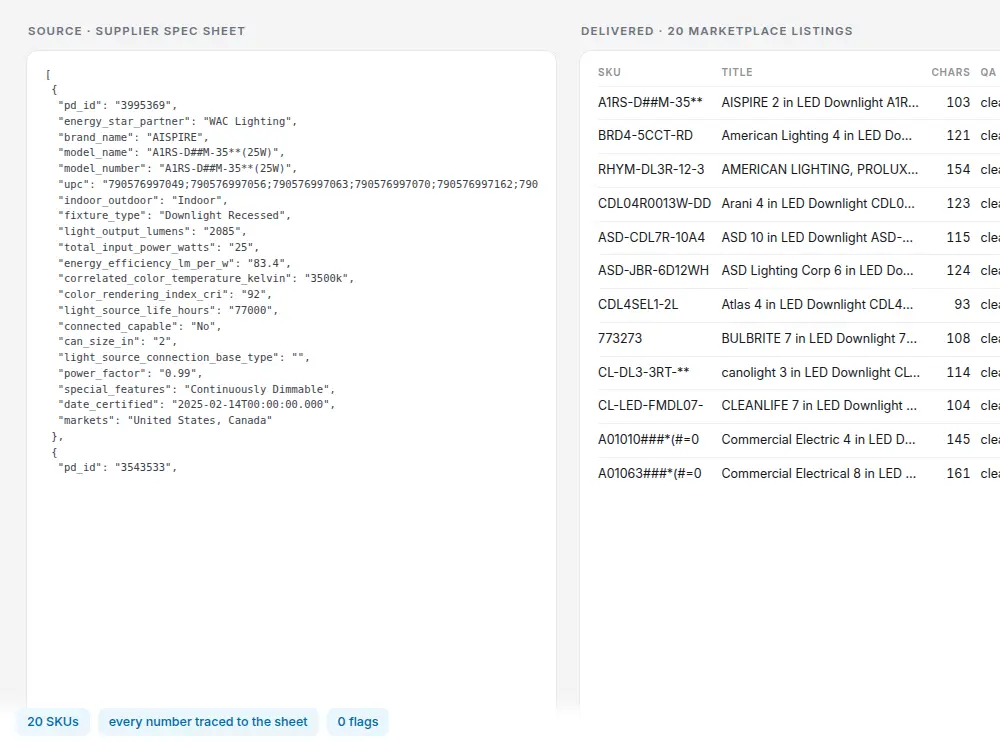Click the "pd_id": "3995369" line

117,105
